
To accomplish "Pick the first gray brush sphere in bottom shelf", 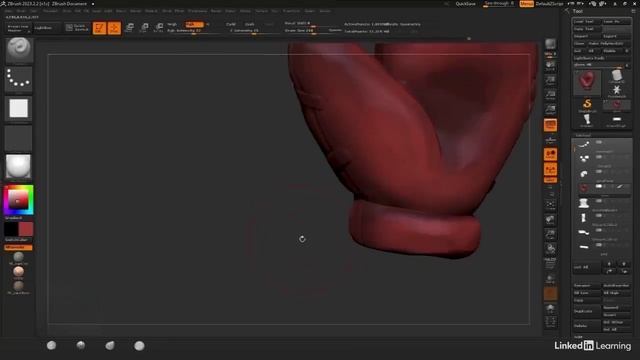I will pos(51,345).
